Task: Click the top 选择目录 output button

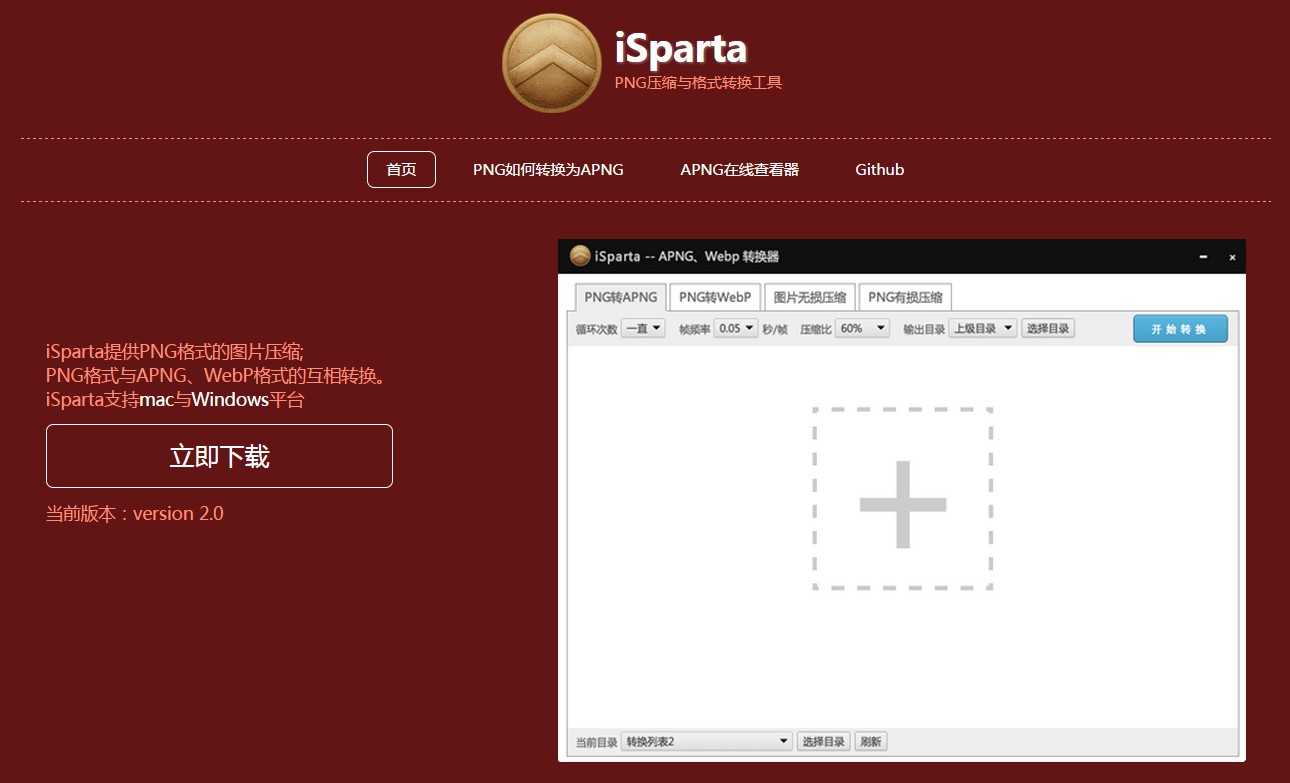Action: 1048,328
